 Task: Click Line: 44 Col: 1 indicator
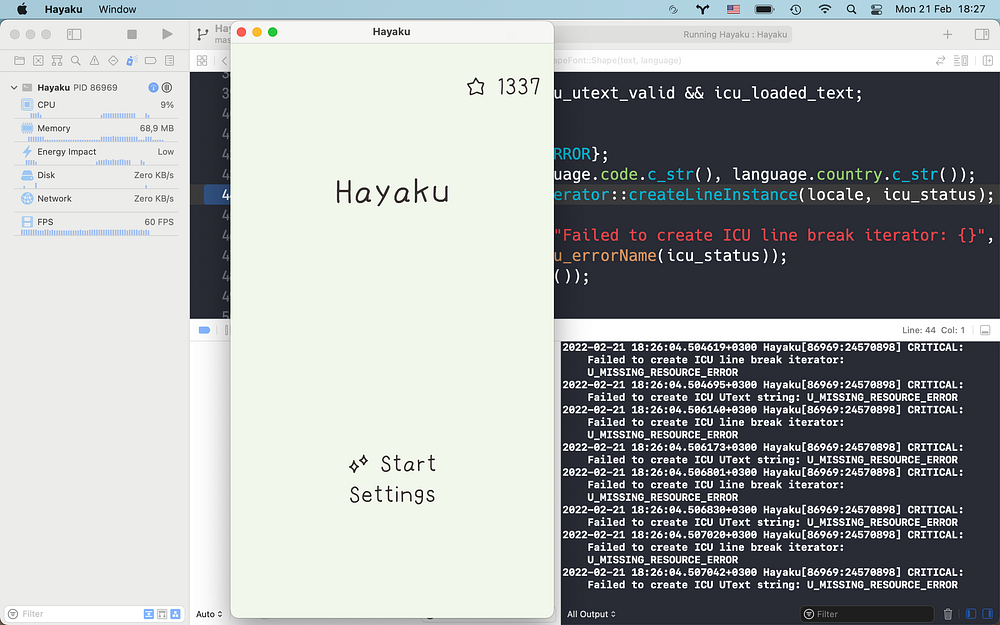coord(933,330)
